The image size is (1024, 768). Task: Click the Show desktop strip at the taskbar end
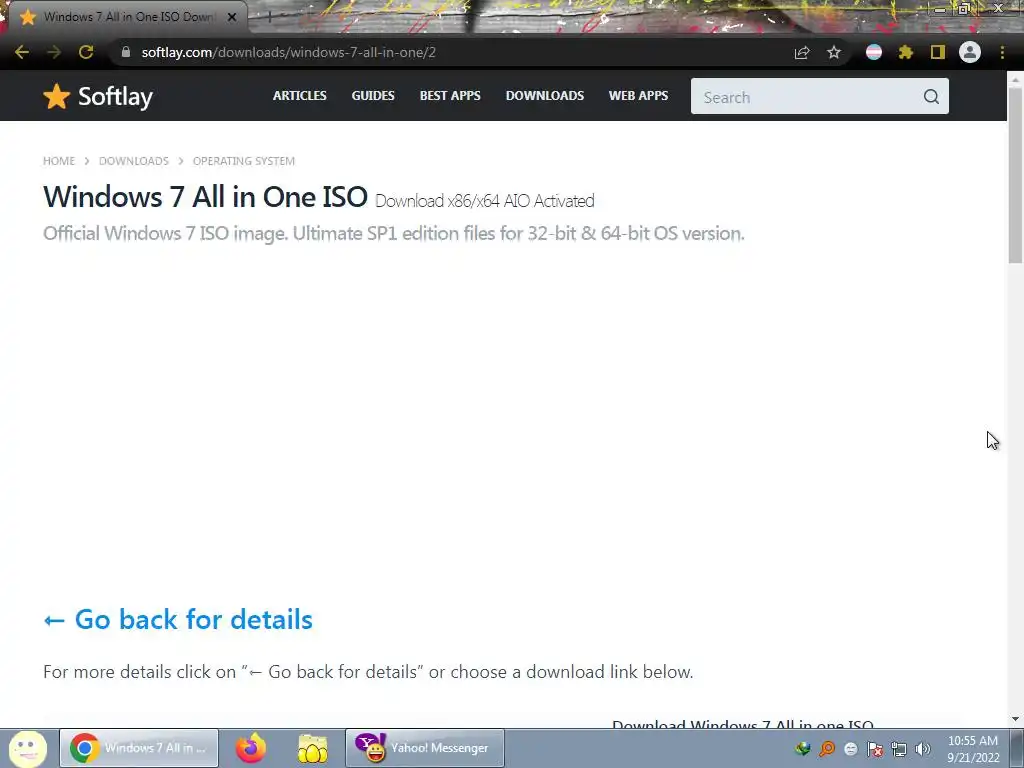pos(1017,748)
